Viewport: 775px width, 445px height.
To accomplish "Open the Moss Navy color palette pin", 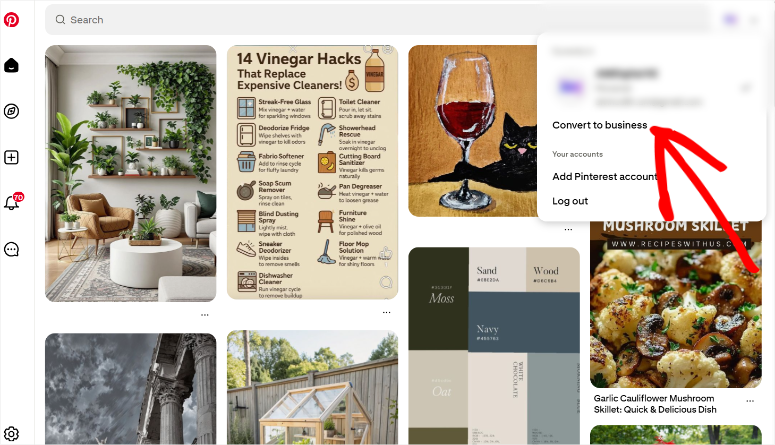I will [x=494, y=346].
